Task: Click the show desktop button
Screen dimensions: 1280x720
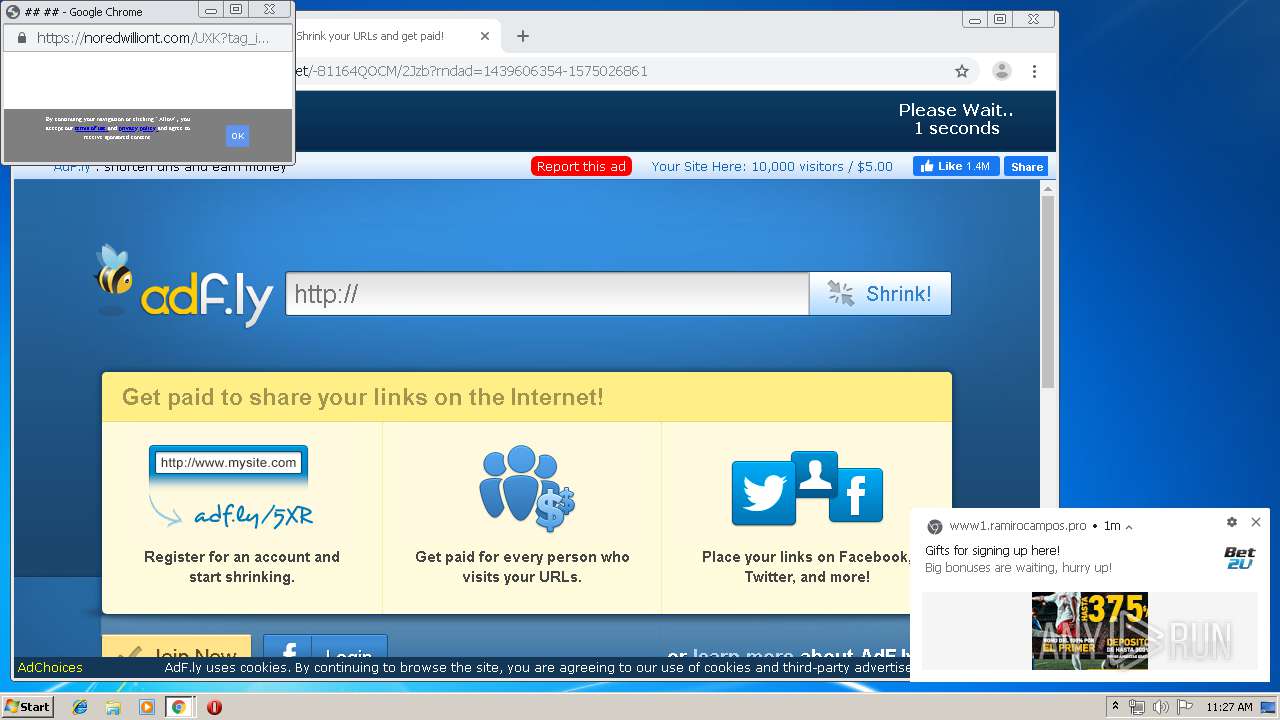Action: pyautogui.click(x=1269, y=707)
